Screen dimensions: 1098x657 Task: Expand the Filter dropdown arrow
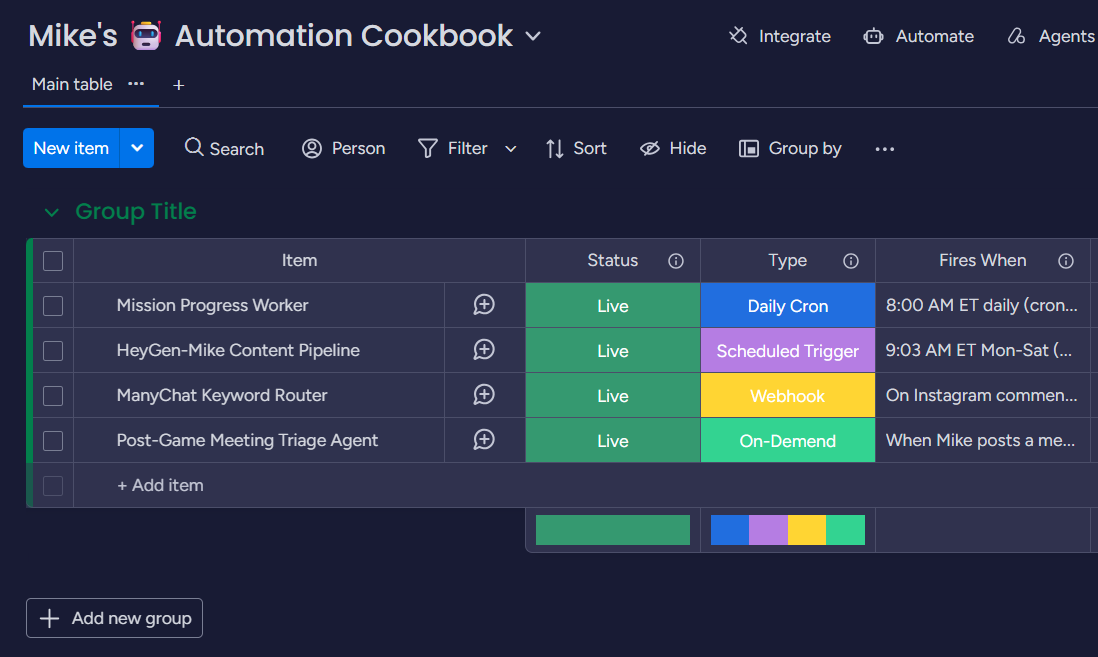pos(510,148)
